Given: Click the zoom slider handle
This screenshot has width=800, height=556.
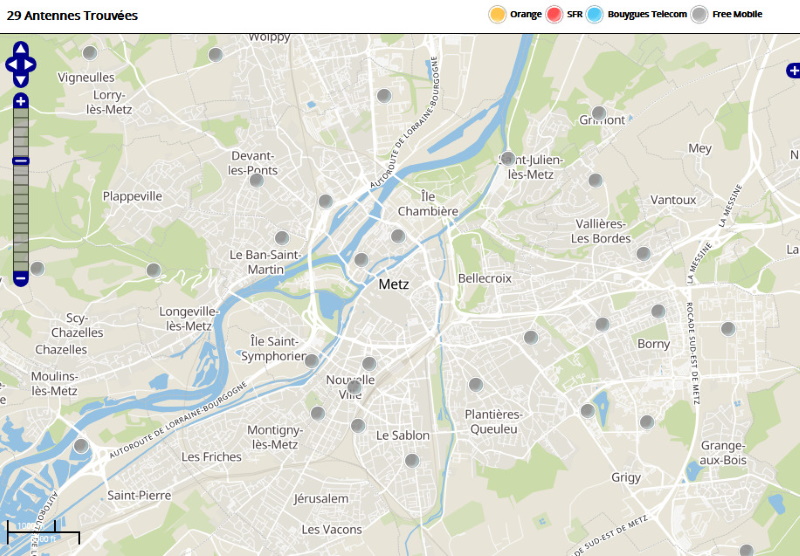Looking at the screenshot, I should pos(20,161).
